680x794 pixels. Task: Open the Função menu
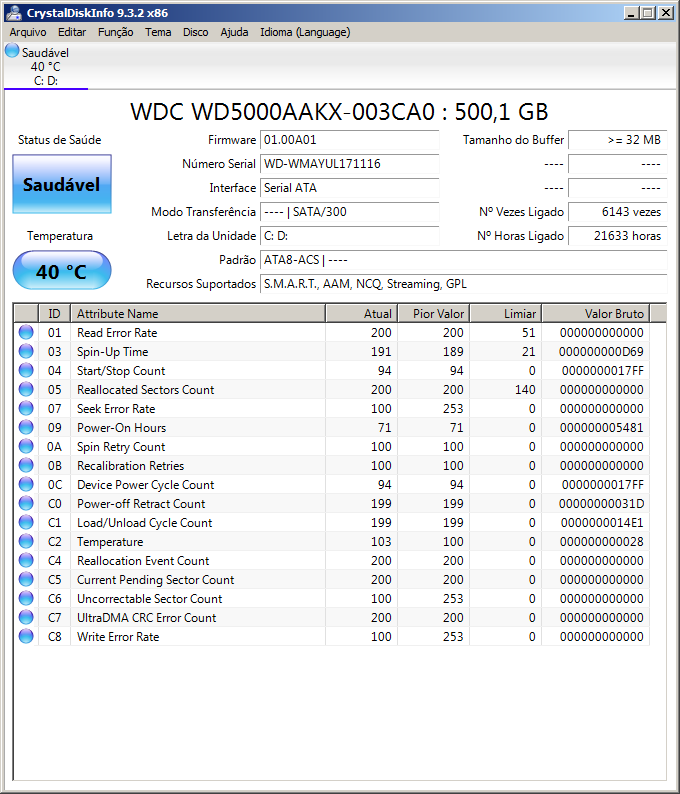tap(115, 32)
